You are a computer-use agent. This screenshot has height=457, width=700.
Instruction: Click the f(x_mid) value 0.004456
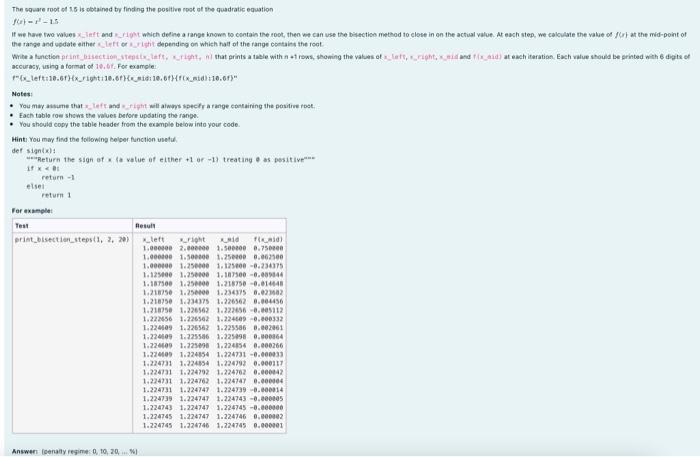click(x=268, y=301)
